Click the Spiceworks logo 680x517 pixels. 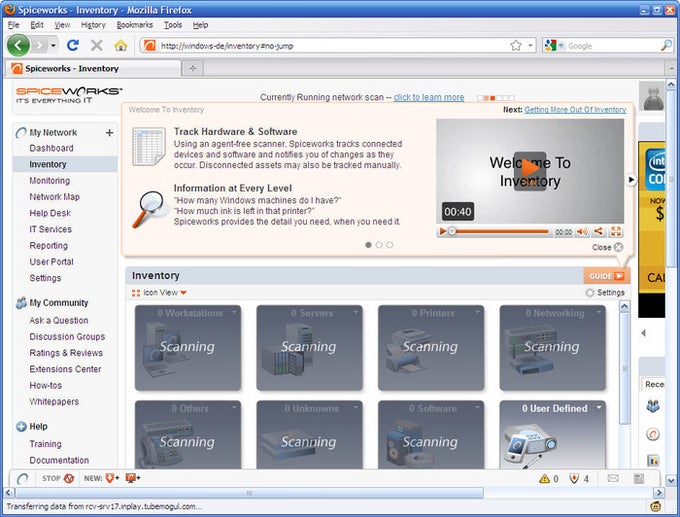(69, 95)
